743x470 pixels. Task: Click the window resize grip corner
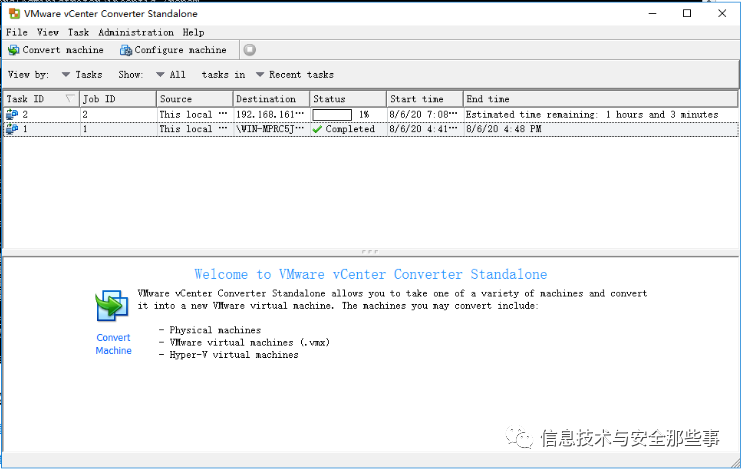(x=735, y=463)
